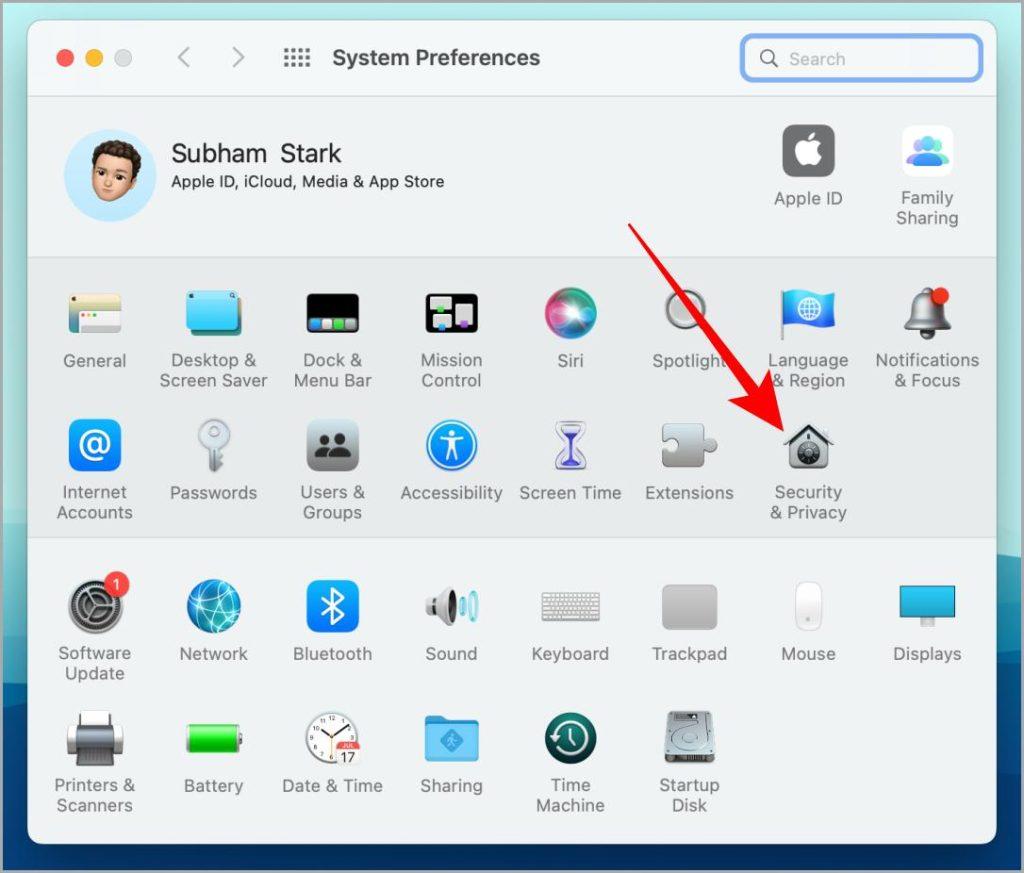Image resolution: width=1024 pixels, height=873 pixels.
Task: Click 'Apple ID, iCloud, Media & App Store' text
Action: (x=308, y=182)
